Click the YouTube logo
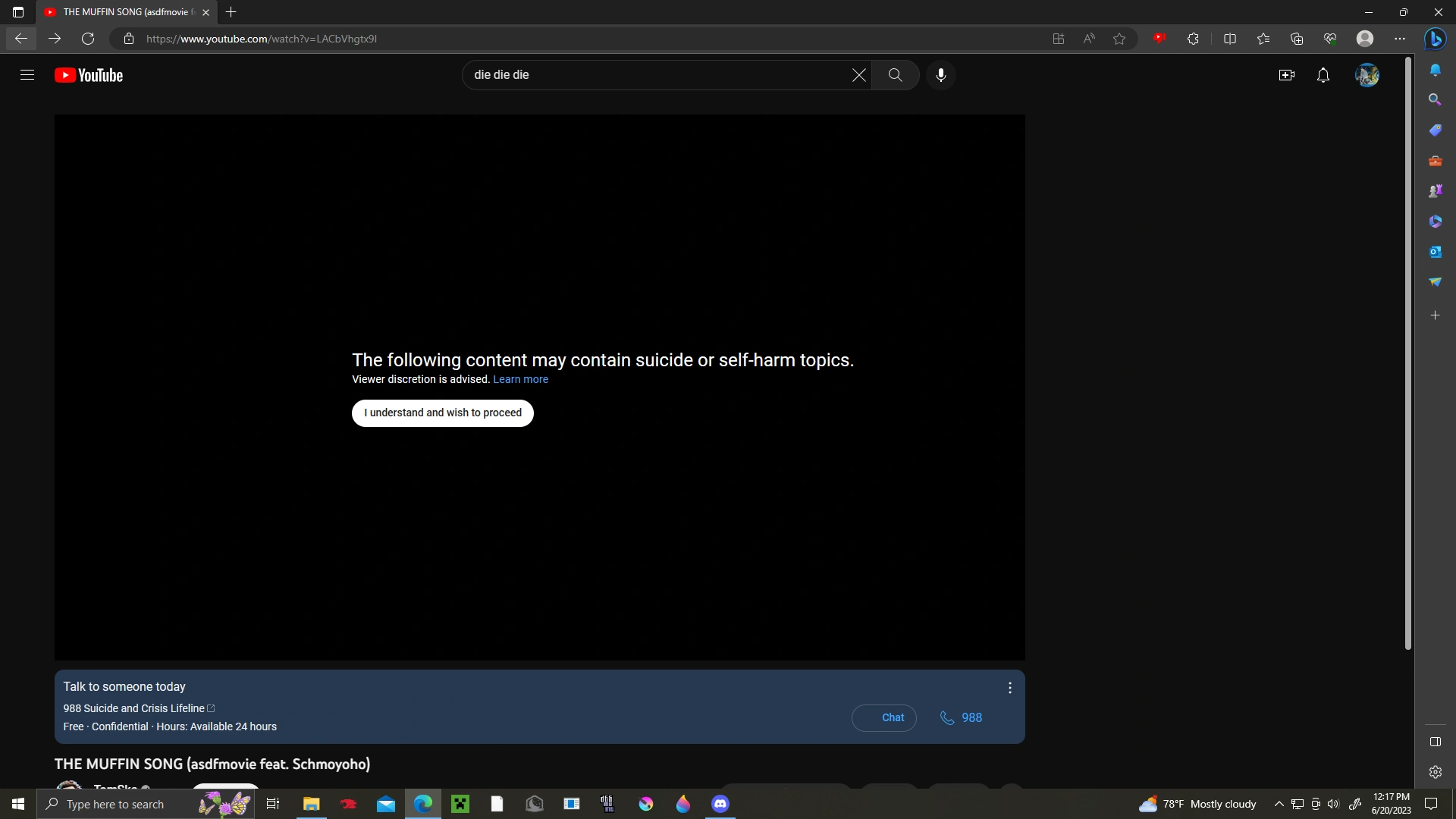Viewport: 1456px width, 819px height. [x=88, y=75]
